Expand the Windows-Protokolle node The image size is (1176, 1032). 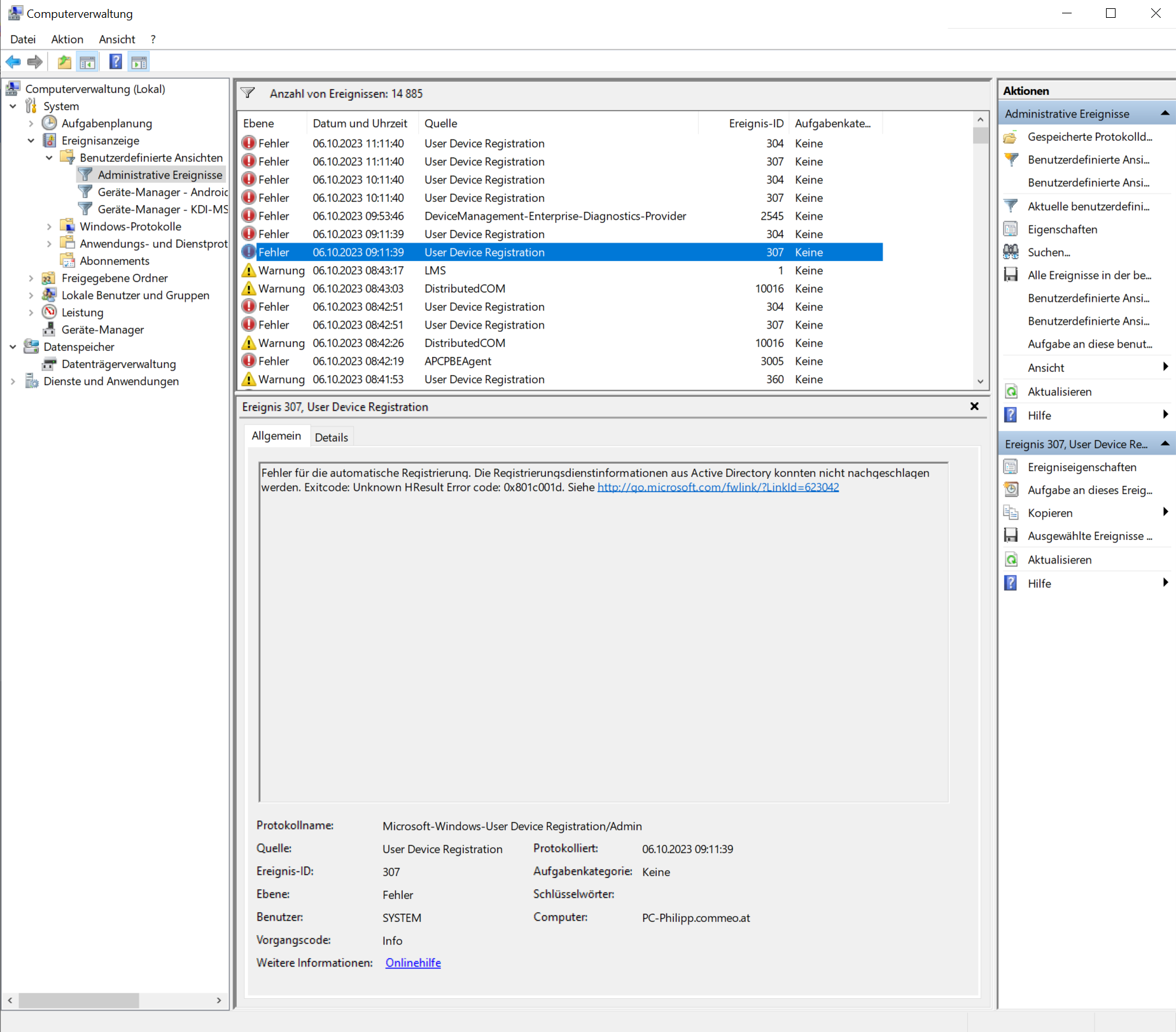tap(49, 227)
